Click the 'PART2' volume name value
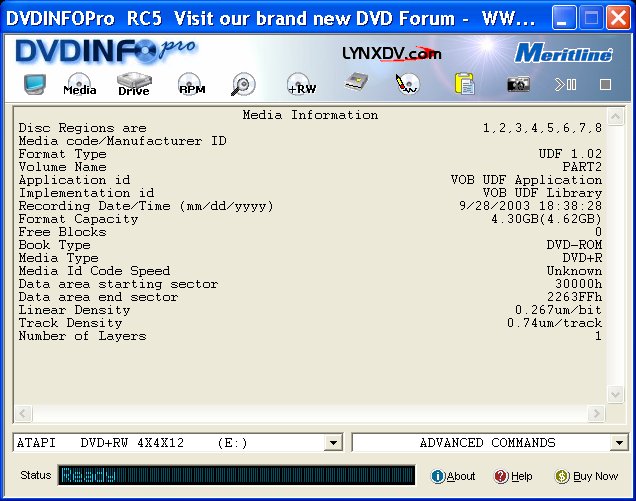The image size is (636, 501). (582, 167)
